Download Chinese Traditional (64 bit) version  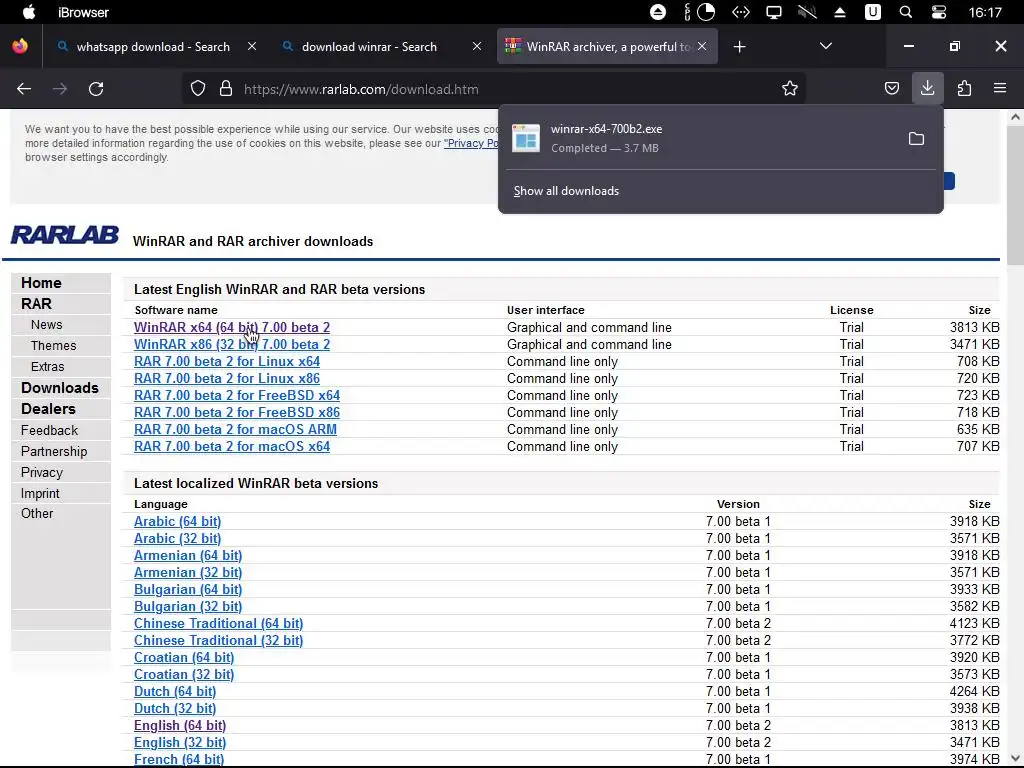tap(219, 623)
